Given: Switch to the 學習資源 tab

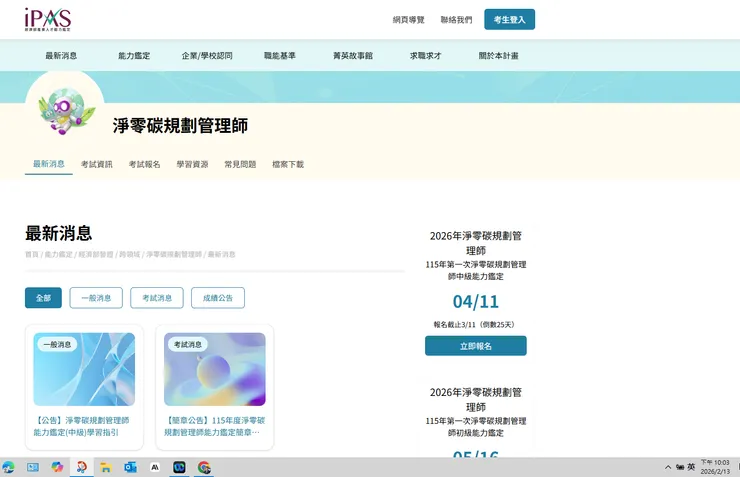Looking at the screenshot, I should point(193,164).
